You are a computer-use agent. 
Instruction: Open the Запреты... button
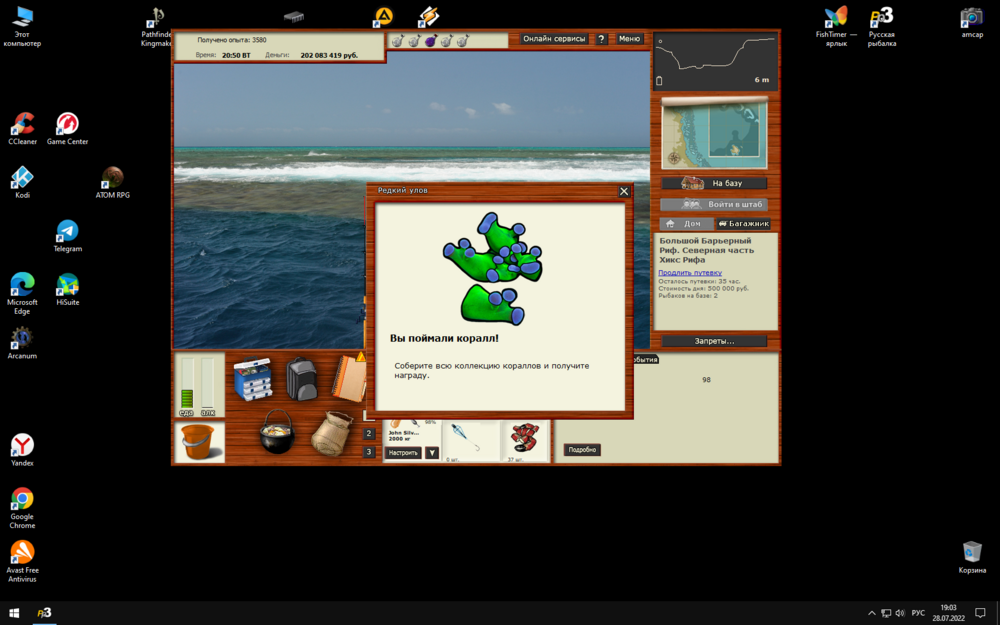click(x=714, y=341)
